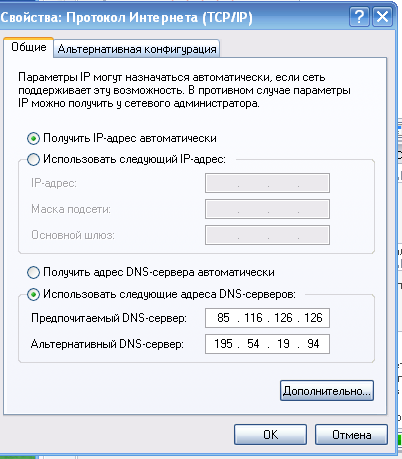
Task: Click the alternate DNS server address field
Action: (x=267, y=344)
